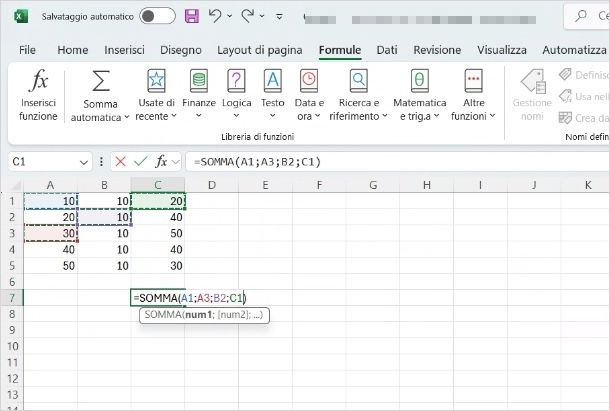Open the Testo function library
The height and width of the screenshot is (411, 610).
click(x=273, y=95)
